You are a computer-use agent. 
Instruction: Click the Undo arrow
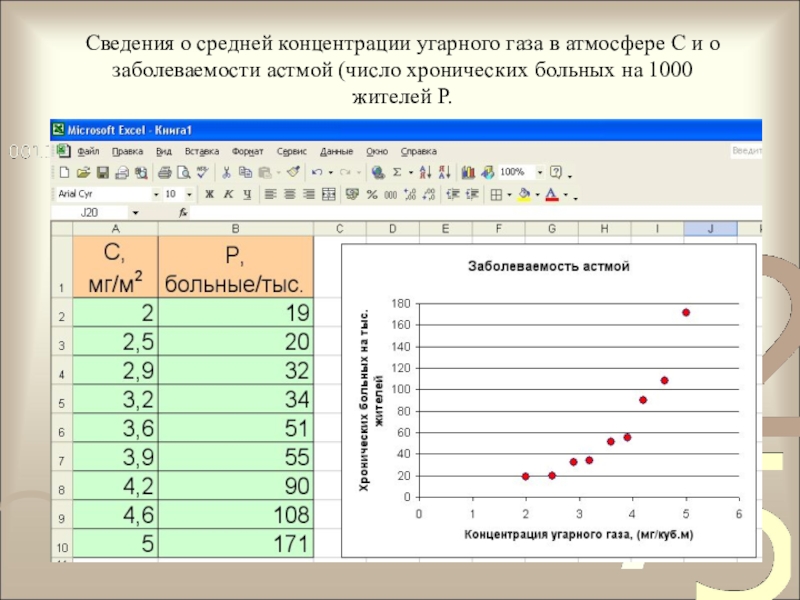pos(316,172)
